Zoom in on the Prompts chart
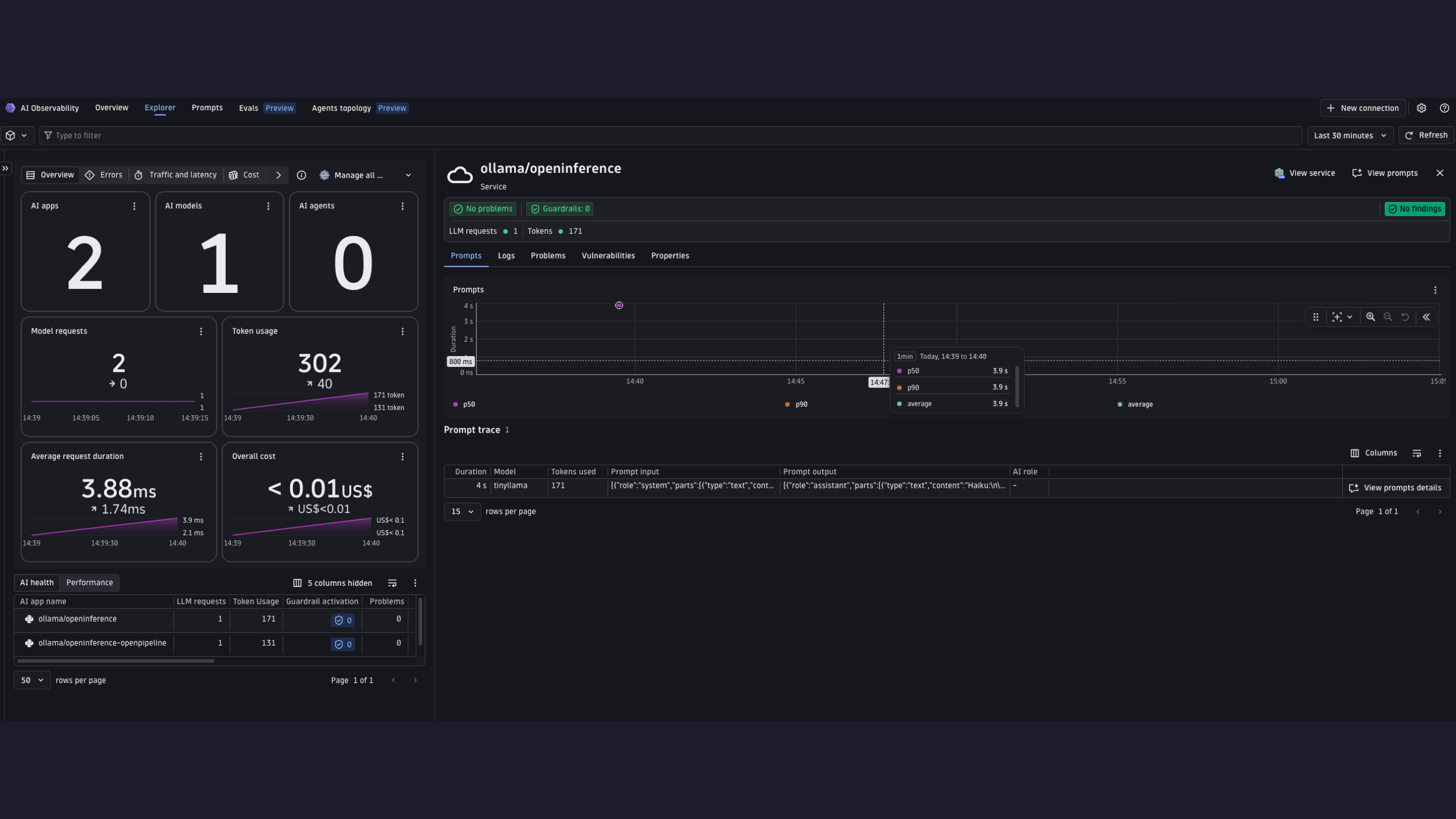The width and height of the screenshot is (1456, 819). pos(1371,317)
